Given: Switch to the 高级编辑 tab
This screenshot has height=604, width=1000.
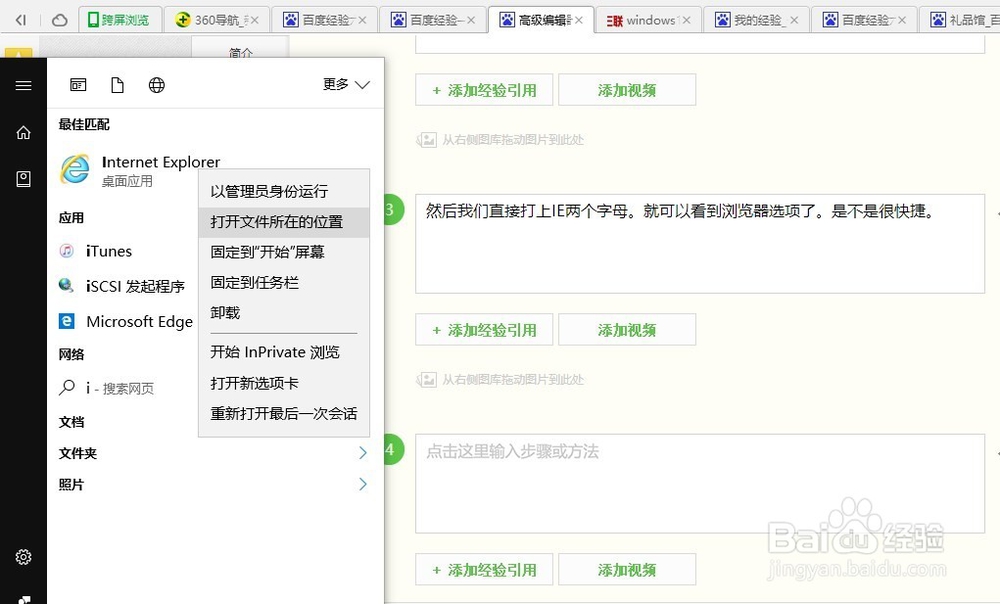Looking at the screenshot, I should tap(541, 20).
